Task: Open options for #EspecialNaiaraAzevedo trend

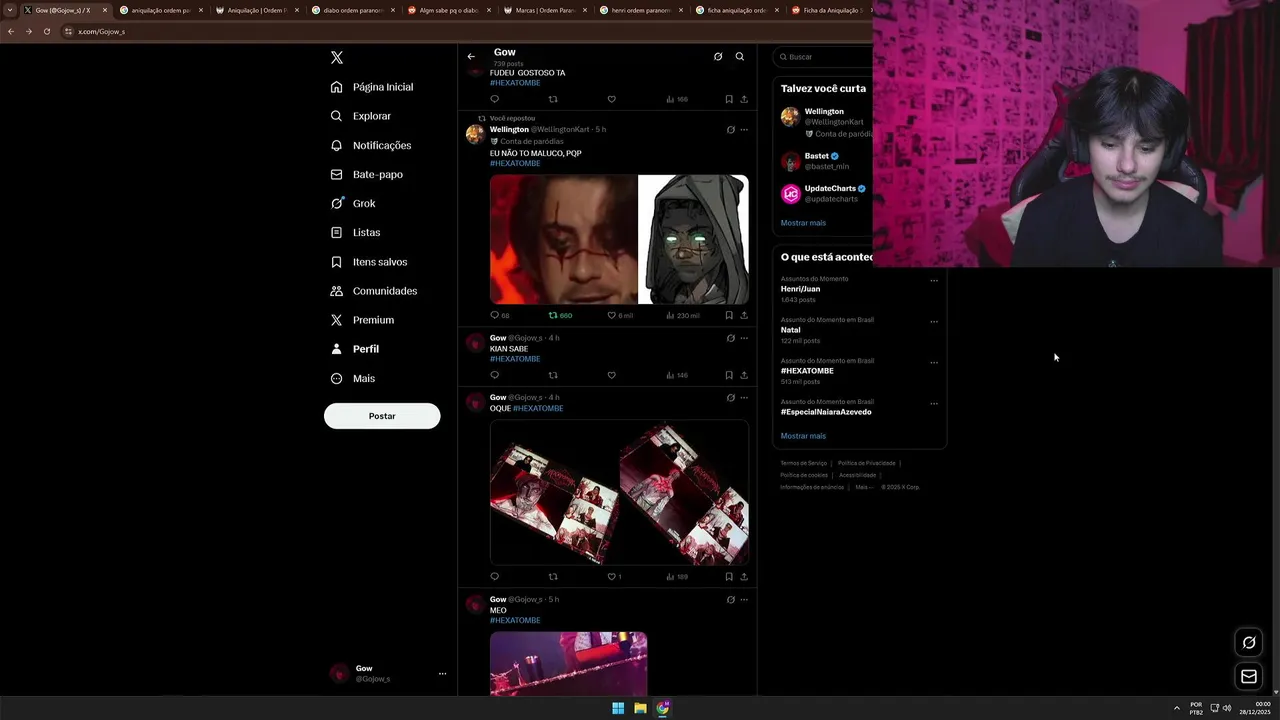Action: click(934, 404)
